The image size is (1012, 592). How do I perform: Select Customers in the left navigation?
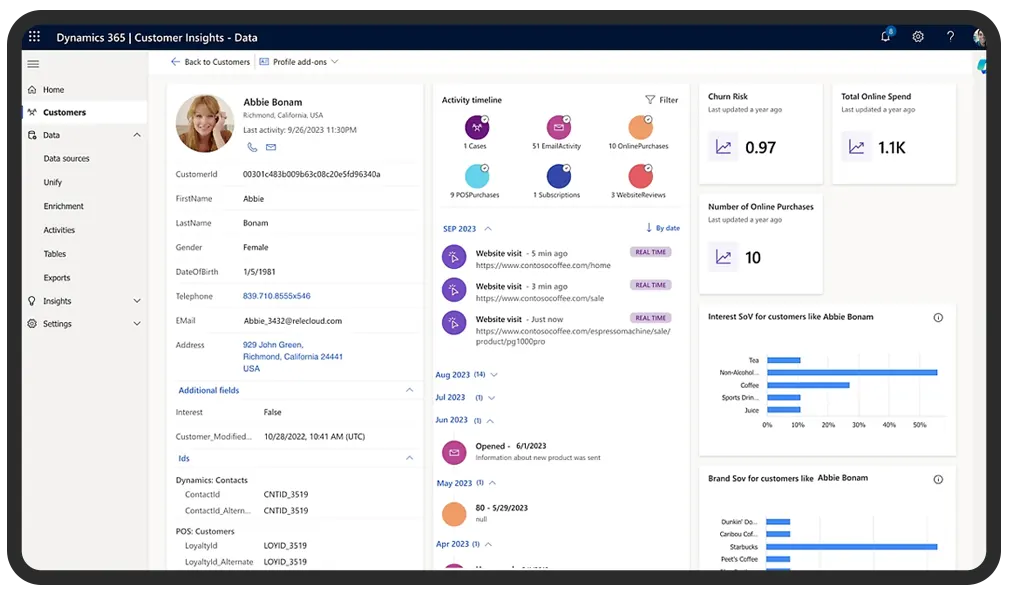point(64,112)
